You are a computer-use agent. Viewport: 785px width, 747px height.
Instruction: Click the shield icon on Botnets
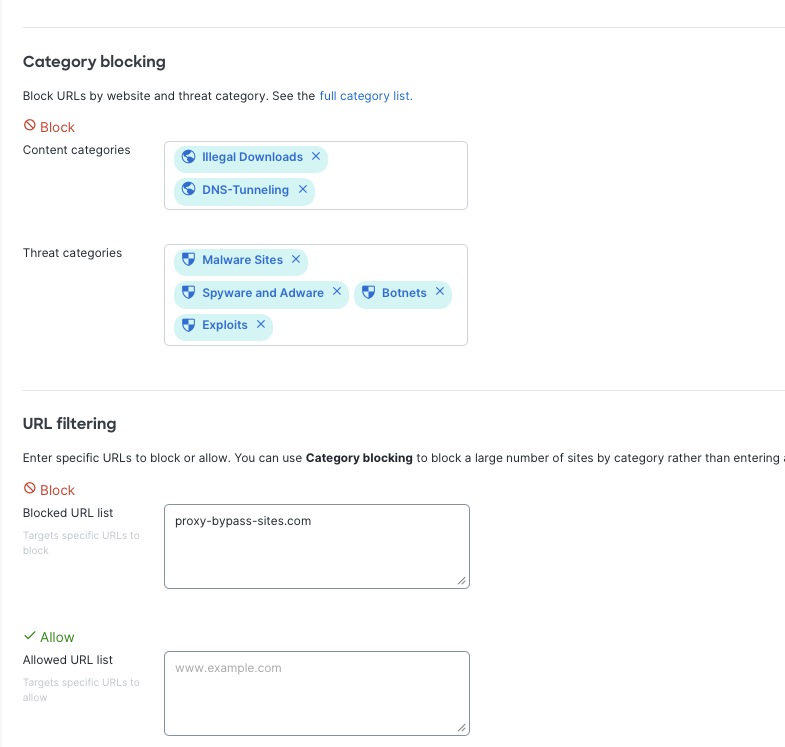[x=368, y=293]
